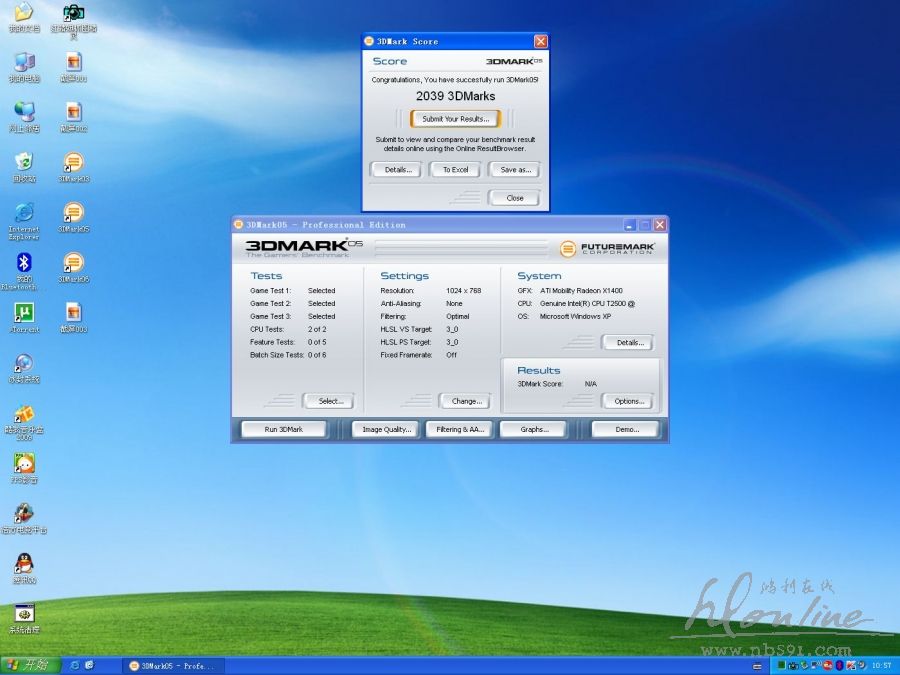
Task: Open the 3DMark03 desktop shortcut
Action: [x=73, y=163]
